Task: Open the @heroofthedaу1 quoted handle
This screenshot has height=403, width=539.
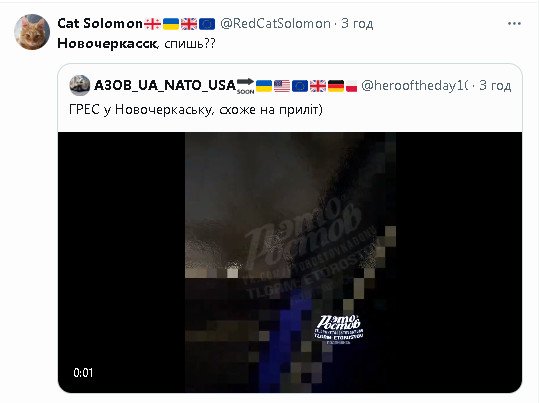Action: pyautogui.click(x=415, y=85)
